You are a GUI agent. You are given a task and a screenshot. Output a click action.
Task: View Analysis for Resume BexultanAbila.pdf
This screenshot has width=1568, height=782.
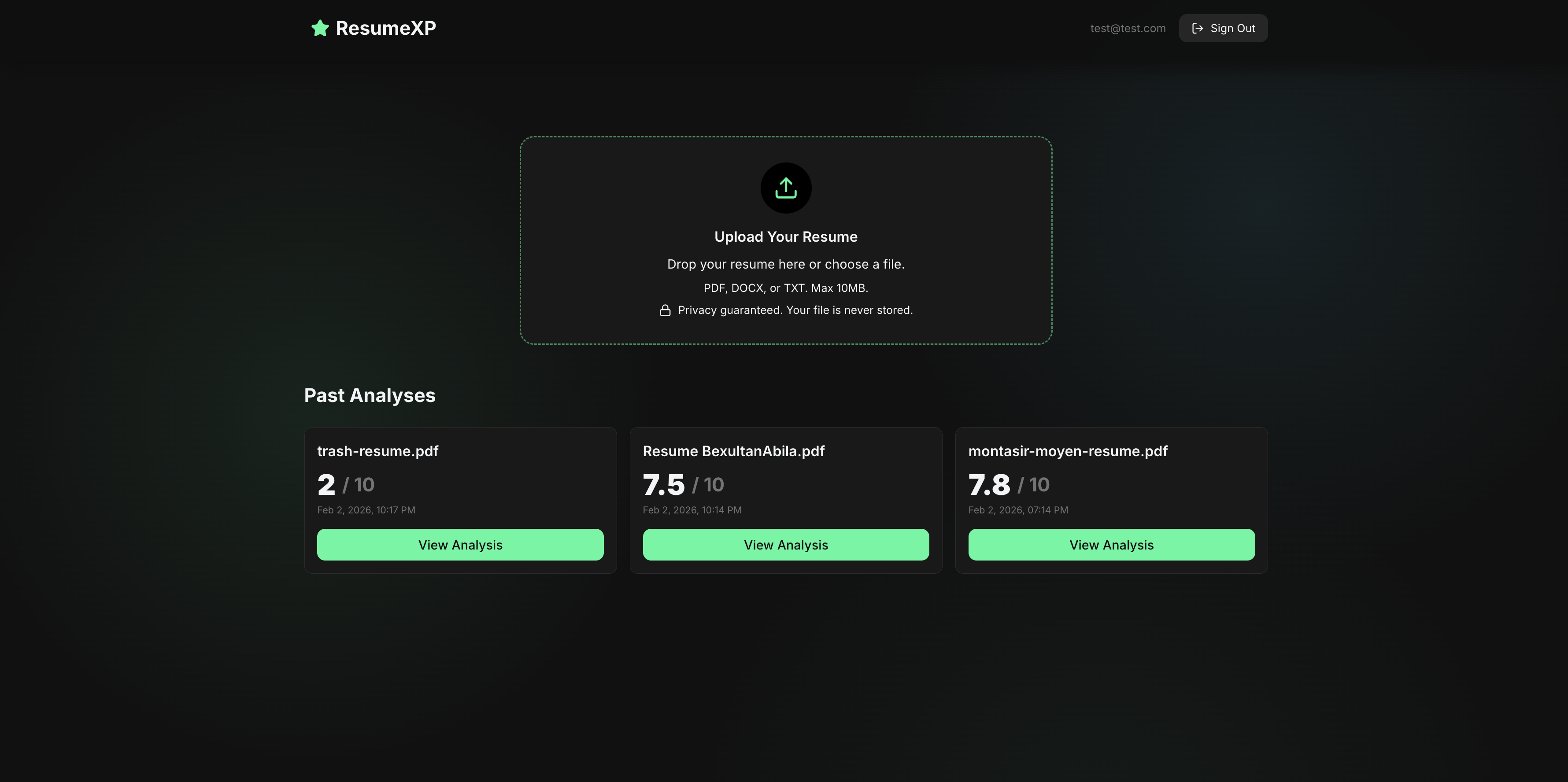785,545
